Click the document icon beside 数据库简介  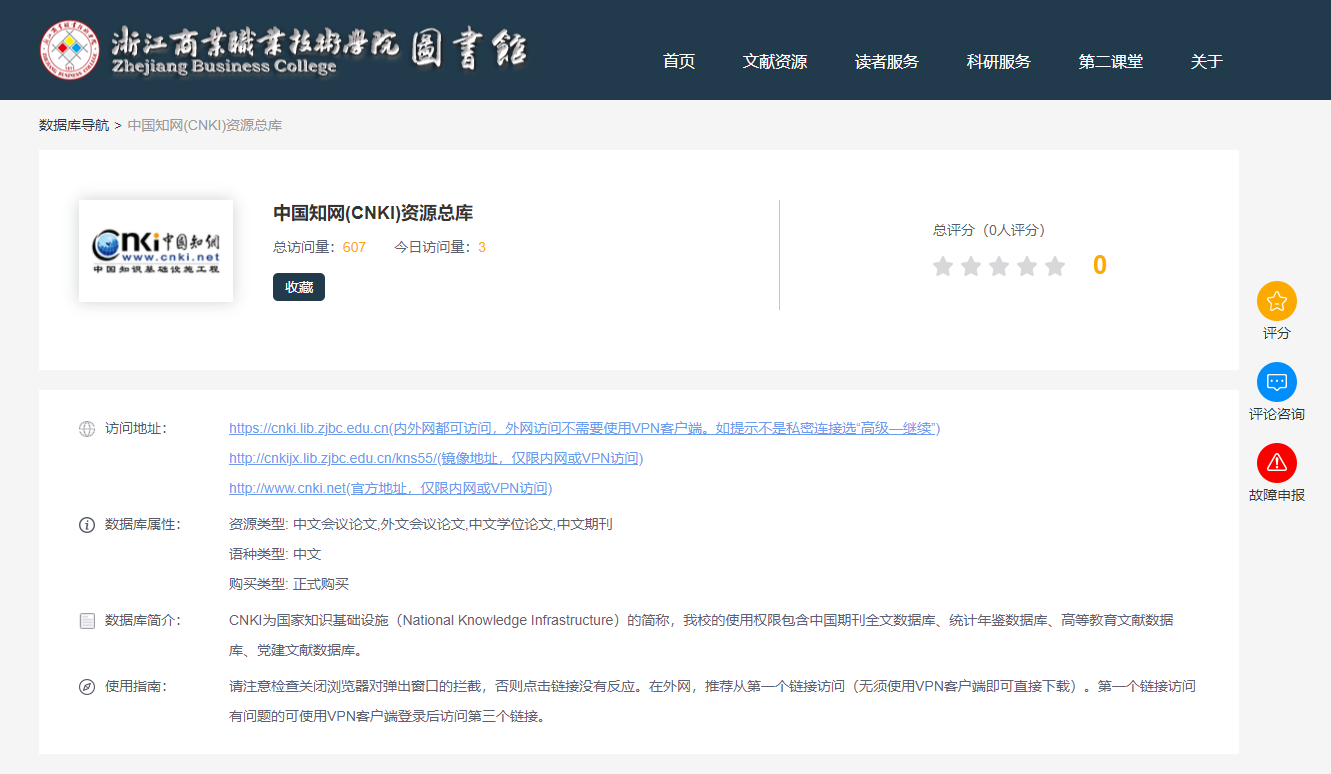click(87, 620)
